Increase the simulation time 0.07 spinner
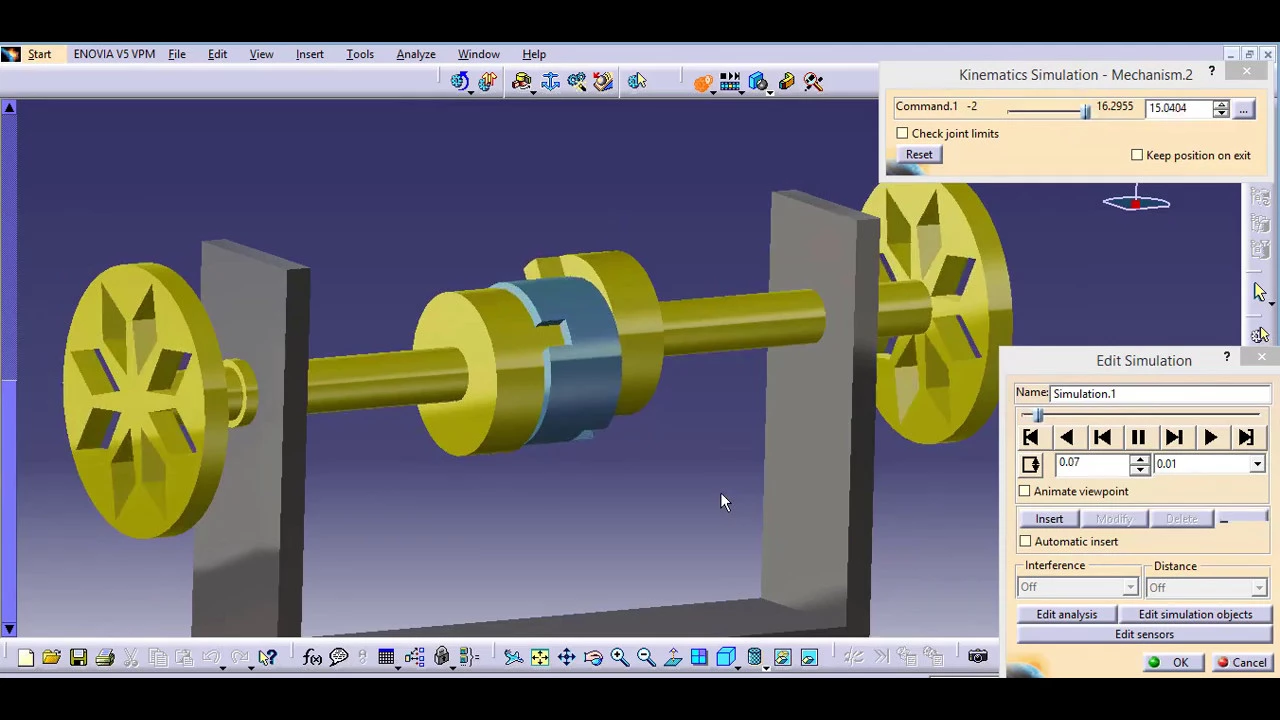The width and height of the screenshot is (1280, 720). point(1140,459)
